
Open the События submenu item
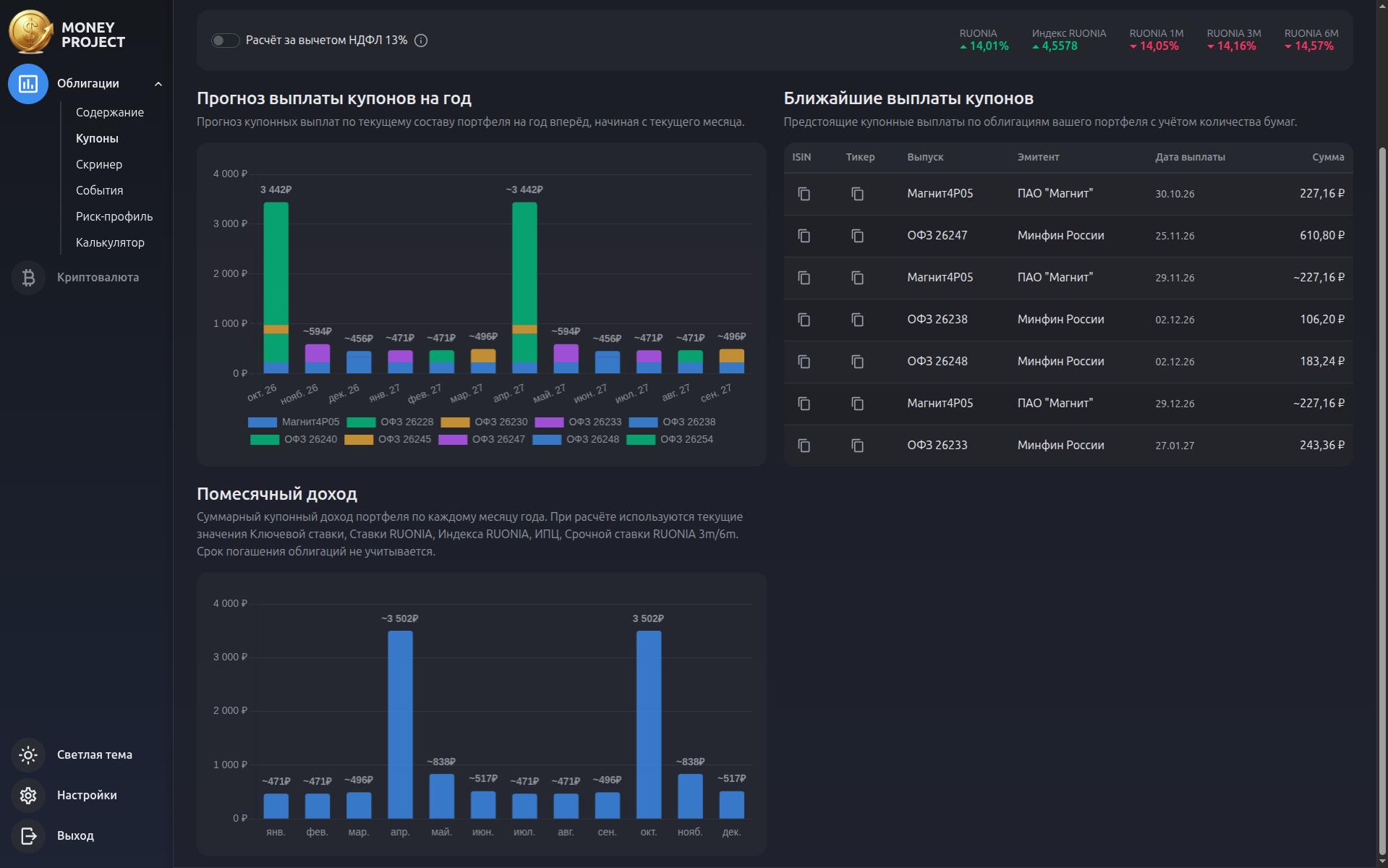click(100, 190)
